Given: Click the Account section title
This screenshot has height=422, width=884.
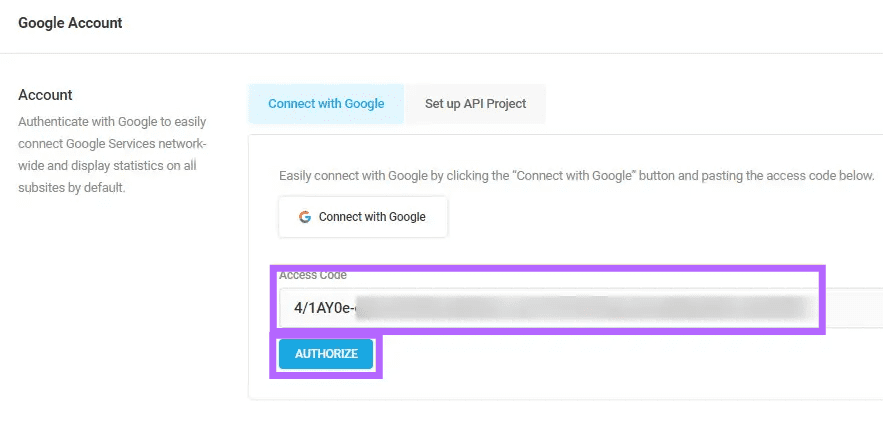Looking at the screenshot, I should (x=45, y=95).
